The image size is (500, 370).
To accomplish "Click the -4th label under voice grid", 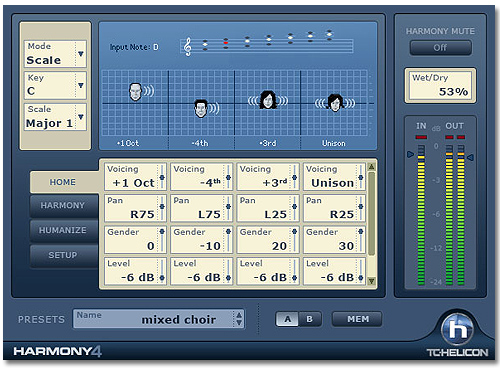I will point(200,143).
